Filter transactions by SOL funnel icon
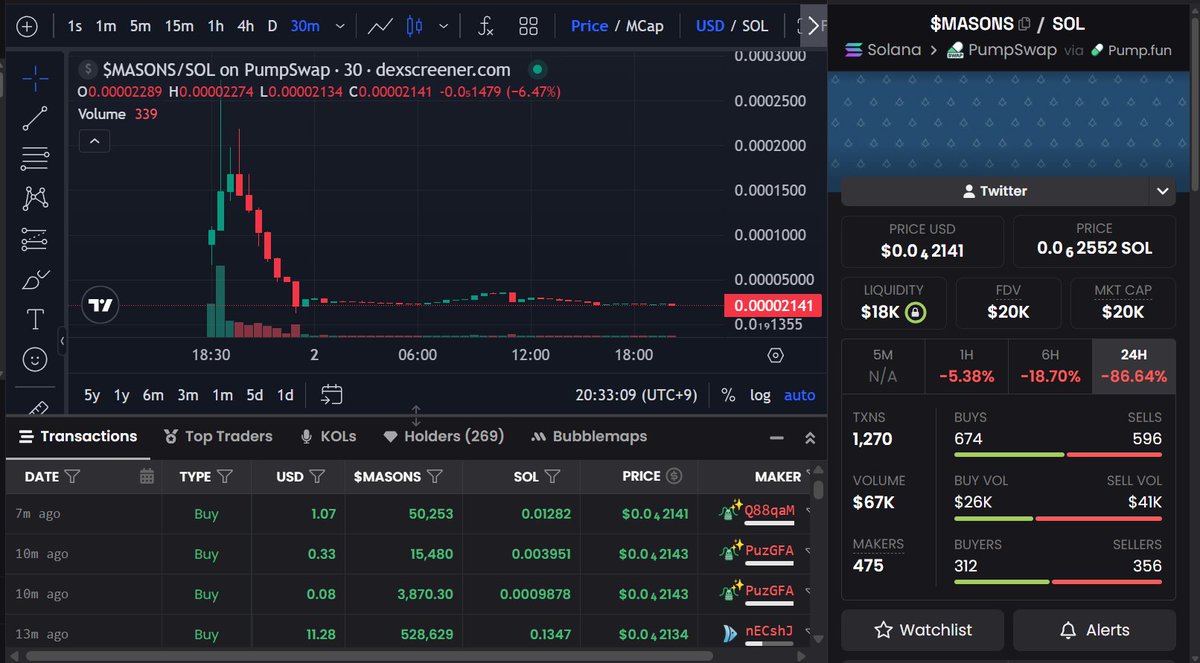The height and width of the screenshot is (663, 1200). [x=553, y=477]
